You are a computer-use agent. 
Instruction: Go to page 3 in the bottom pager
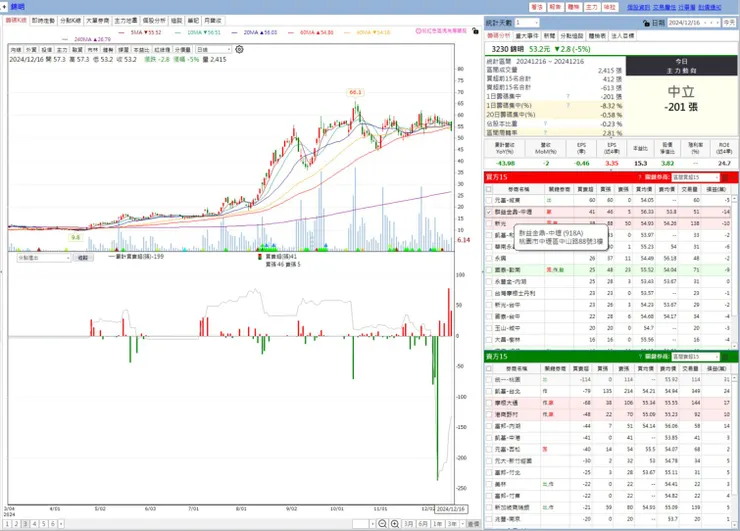pos(25,524)
